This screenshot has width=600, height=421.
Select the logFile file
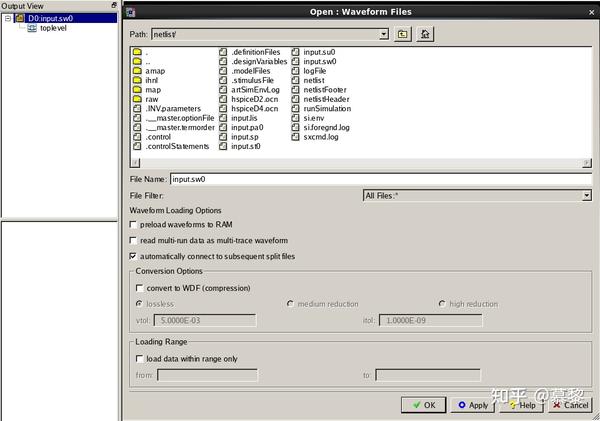315,71
